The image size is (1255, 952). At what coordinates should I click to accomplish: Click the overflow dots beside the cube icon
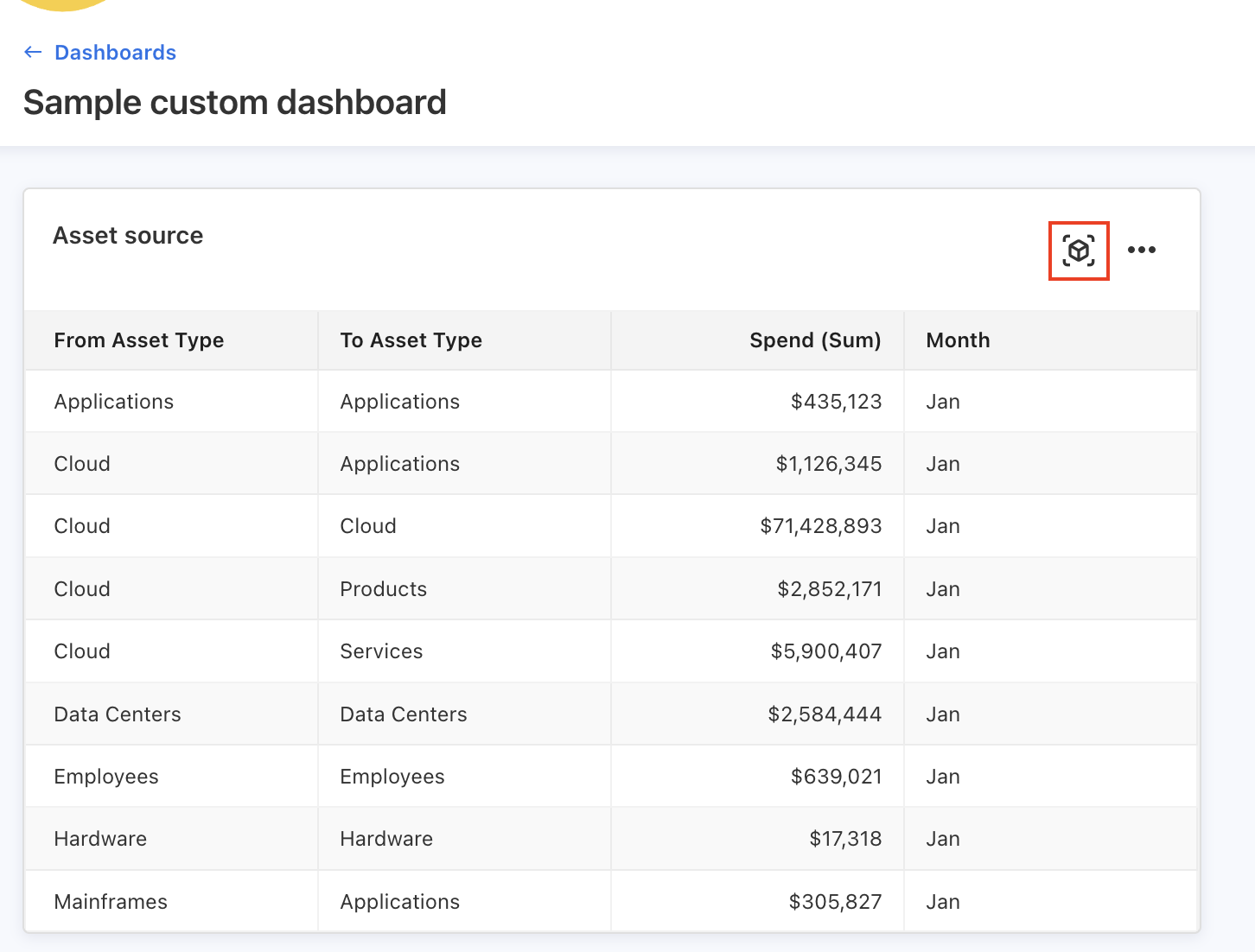(1143, 250)
